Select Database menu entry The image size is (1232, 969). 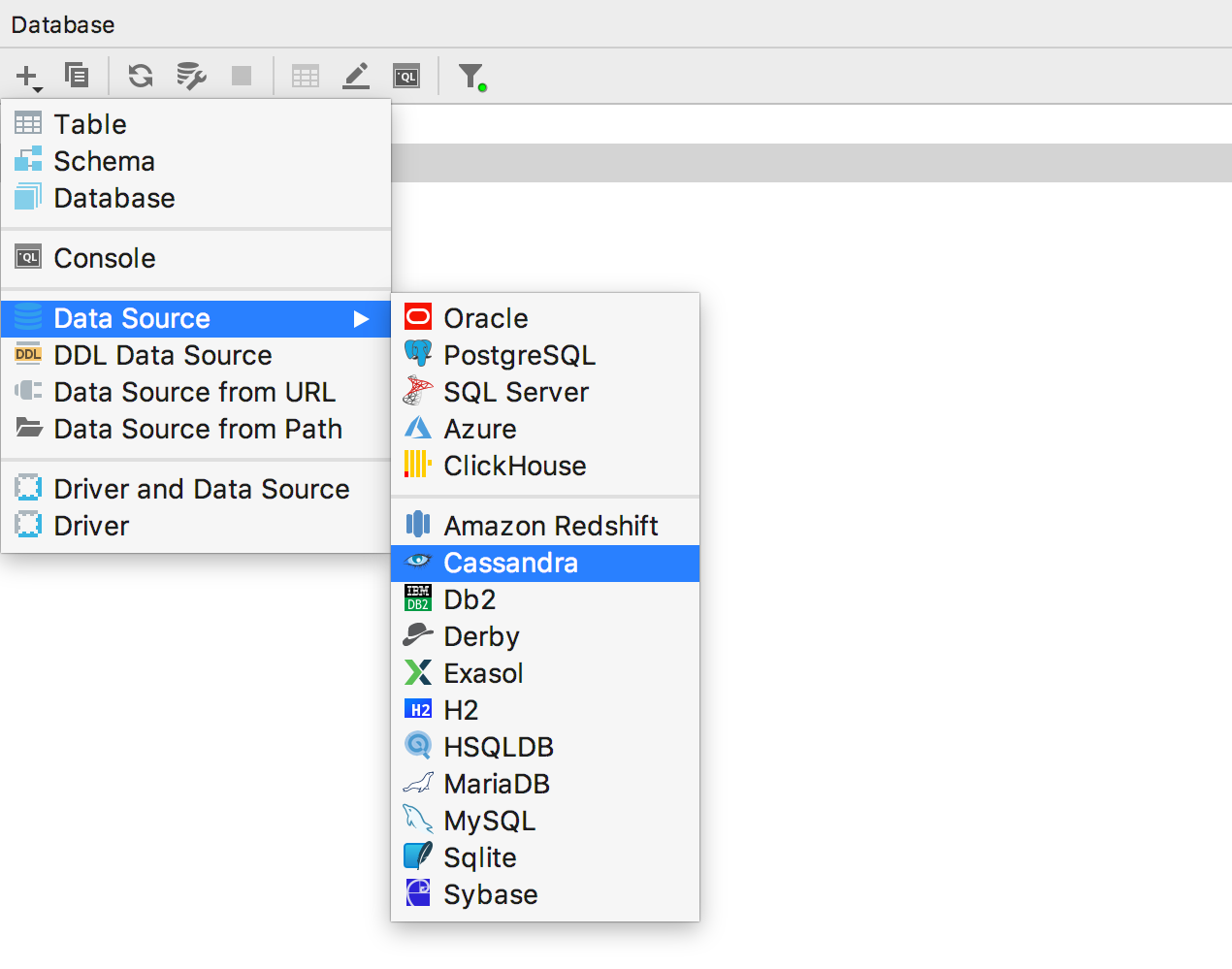196,198
